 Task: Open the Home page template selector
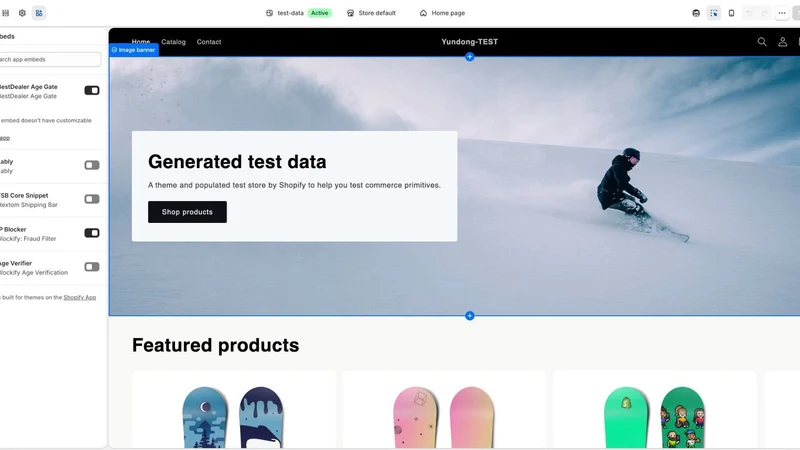click(443, 13)
